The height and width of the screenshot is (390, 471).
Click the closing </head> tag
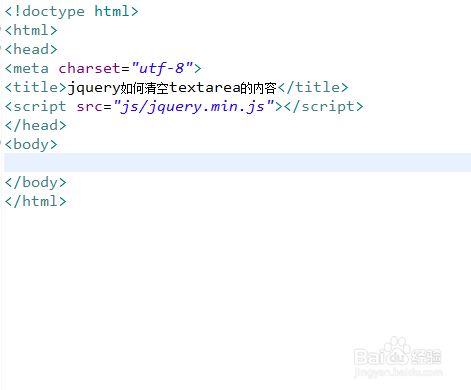tap(36, 126)
